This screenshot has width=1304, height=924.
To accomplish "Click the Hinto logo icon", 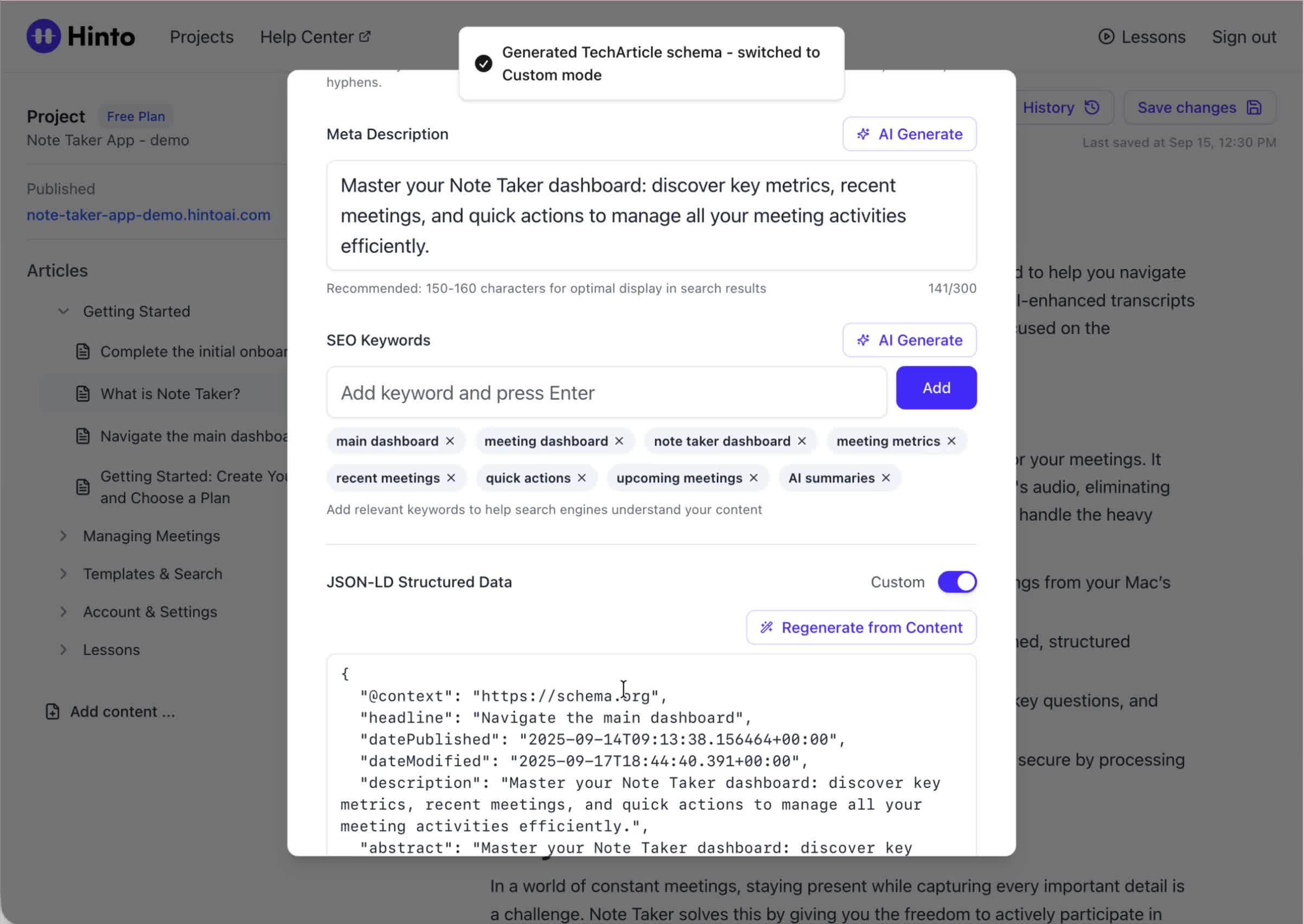I will [x=44, y=36].
